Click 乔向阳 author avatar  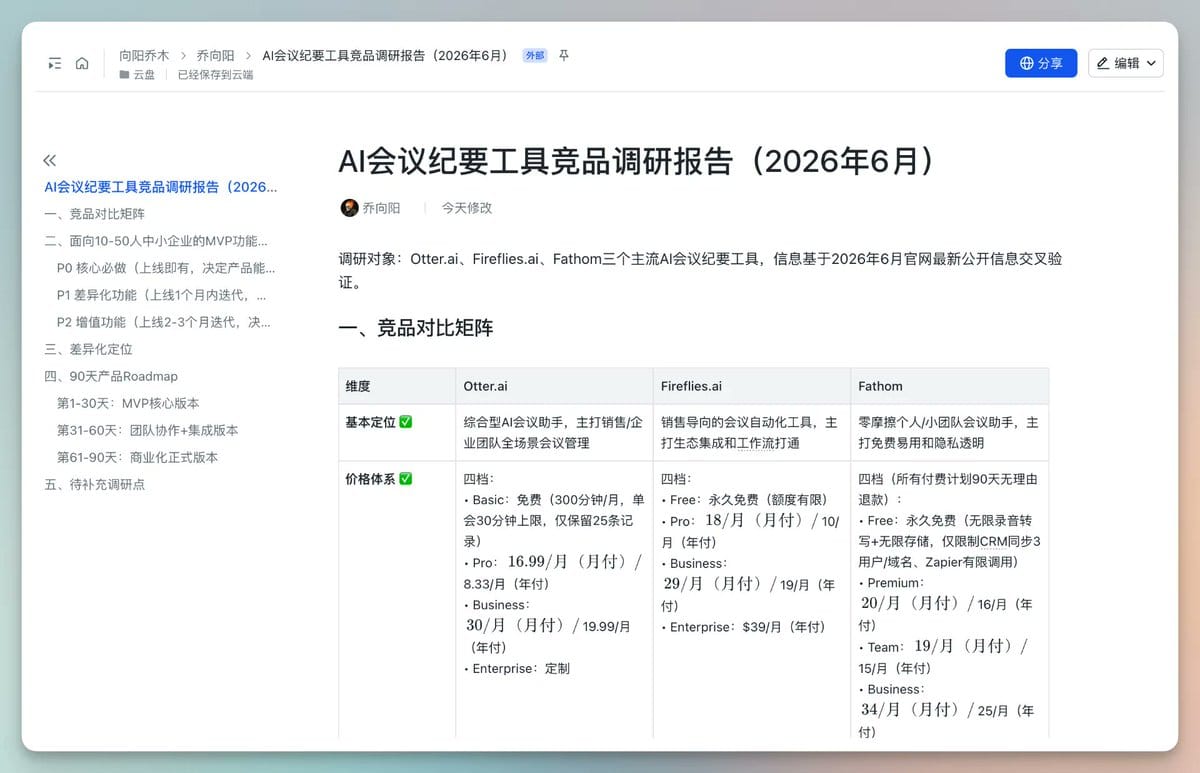(349, 208)
